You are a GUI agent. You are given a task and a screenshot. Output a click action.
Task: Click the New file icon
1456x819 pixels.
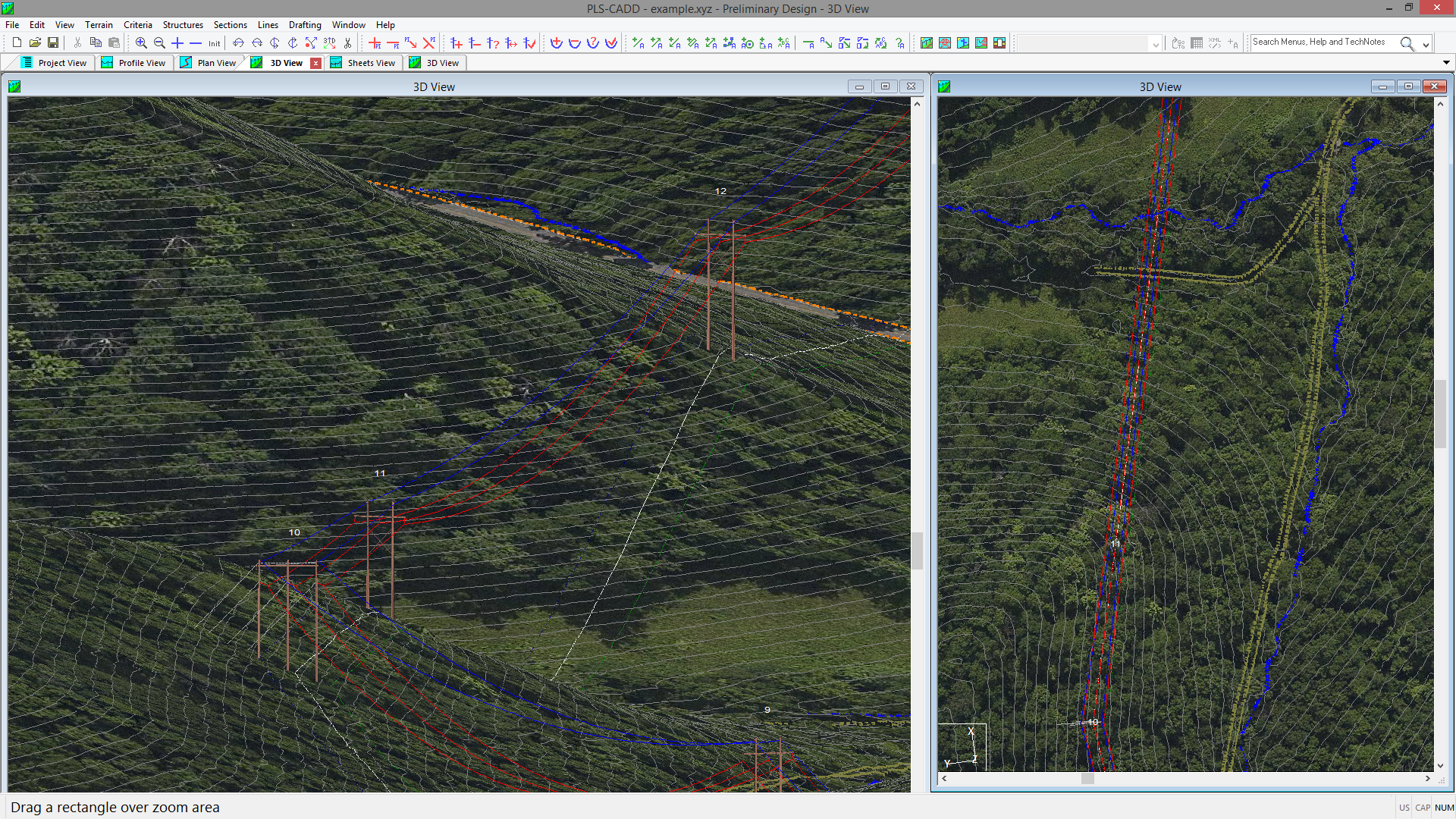pyautogui.click(x=17, y=43)
